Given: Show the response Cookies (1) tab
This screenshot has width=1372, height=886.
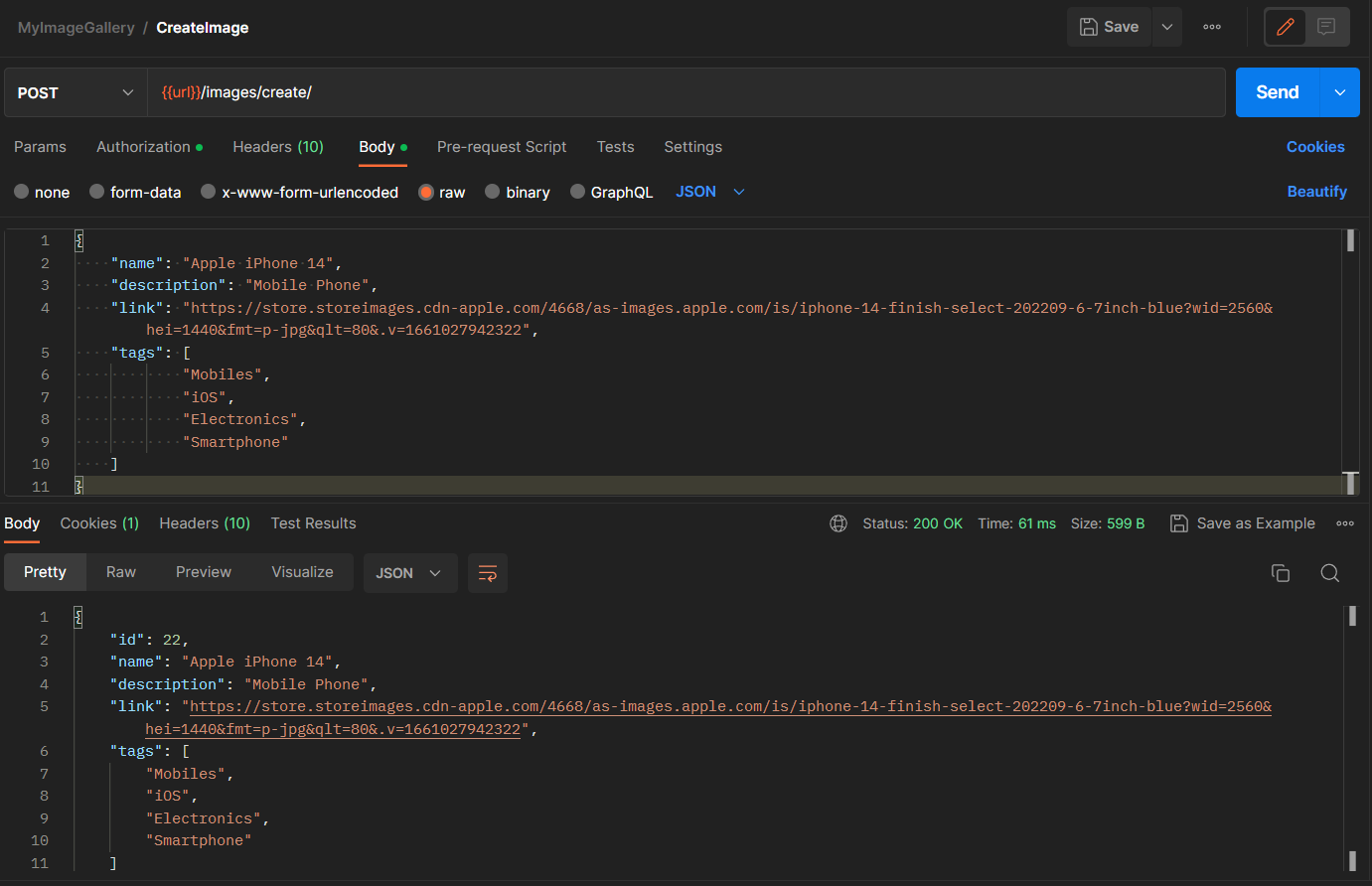Looking at the screenshot, I should (x=99, y=523).
